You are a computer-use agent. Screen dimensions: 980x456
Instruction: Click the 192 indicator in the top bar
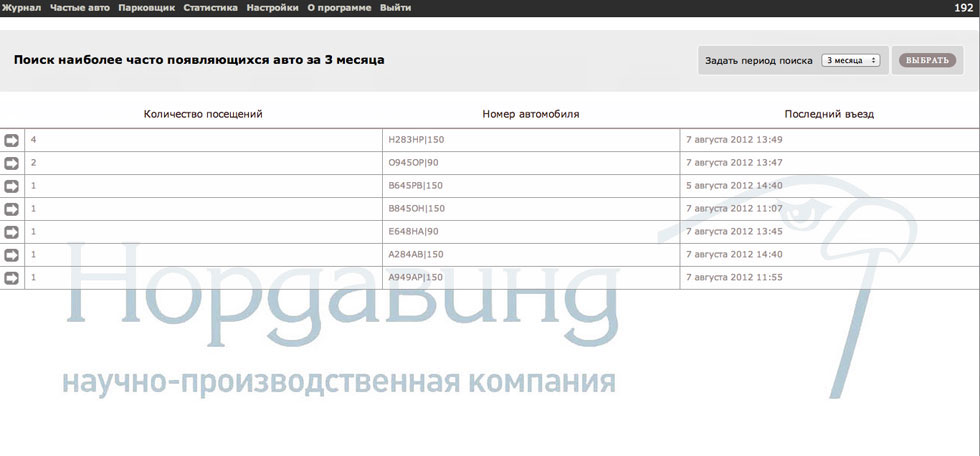(x=963, y=8)
